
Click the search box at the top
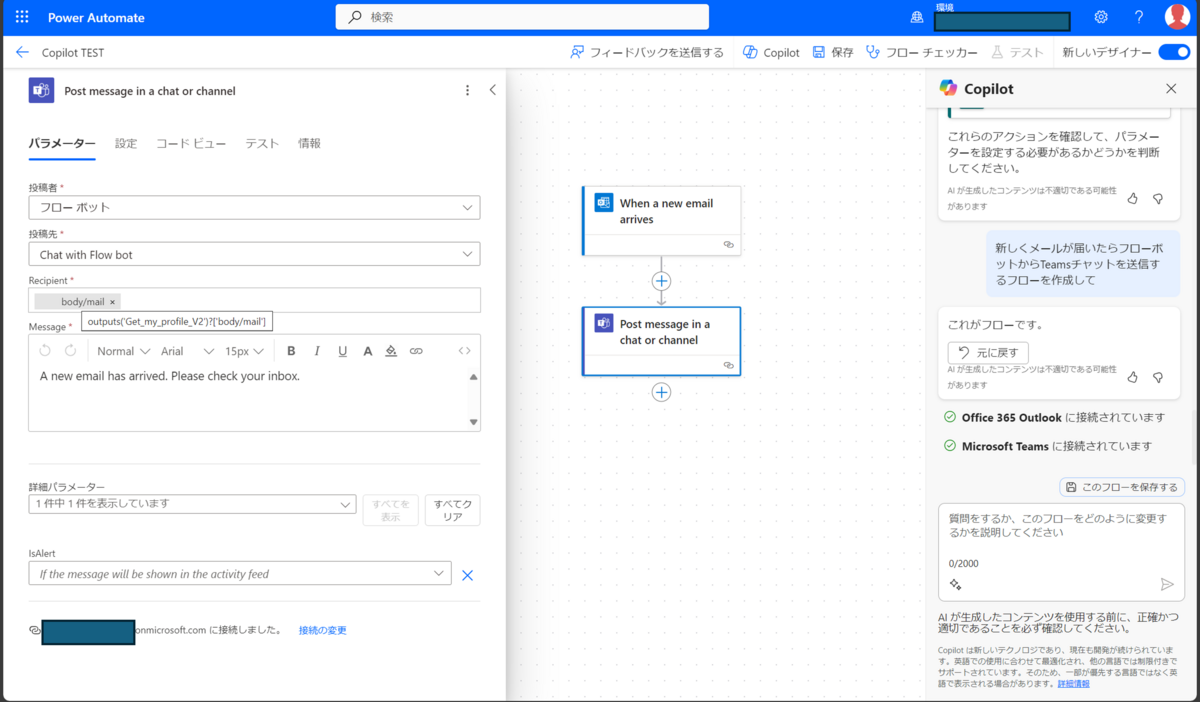(522, 17)
